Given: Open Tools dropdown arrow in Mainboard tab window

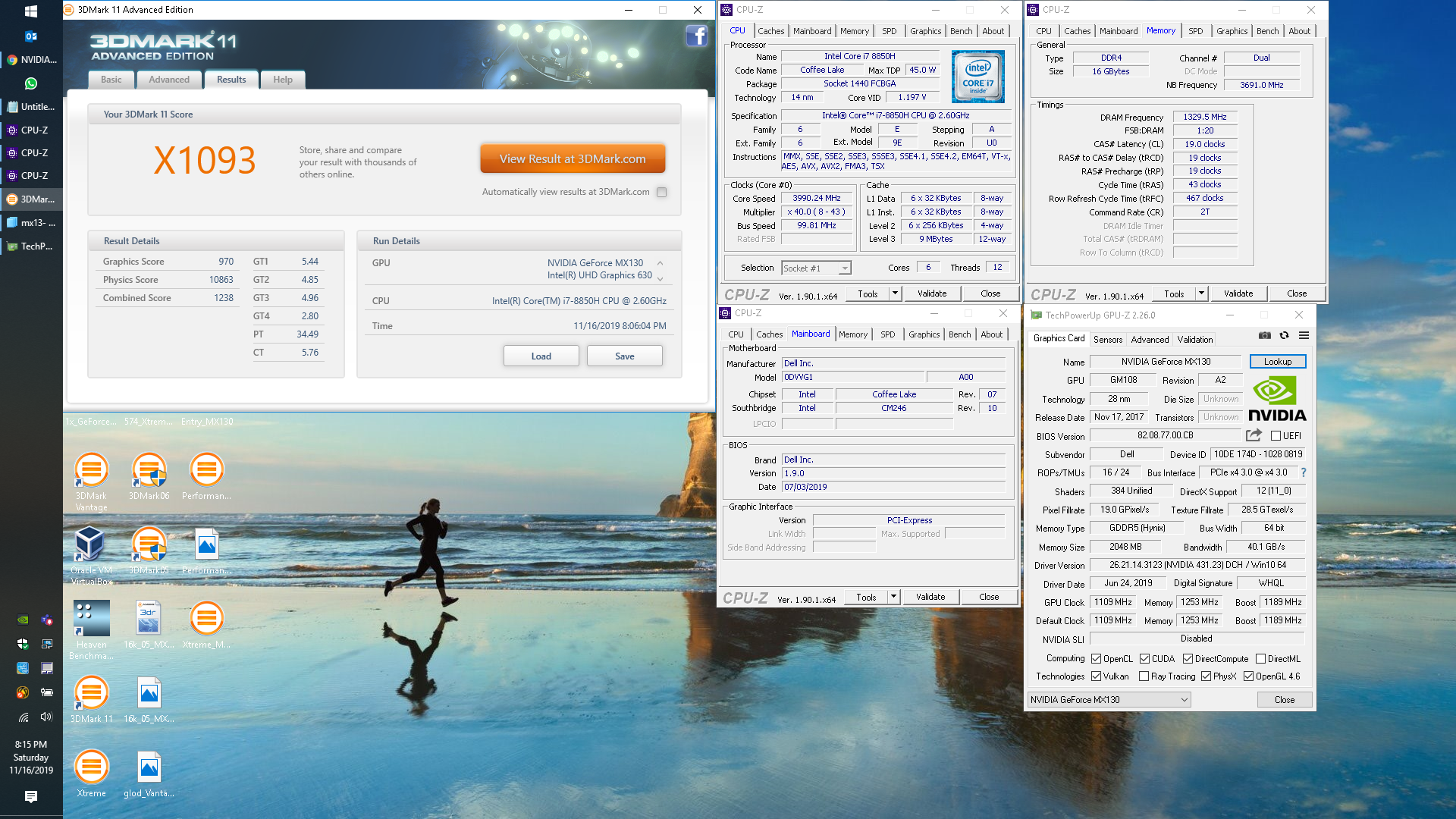Looking at the screenshot, I should (x=893, y=597).
